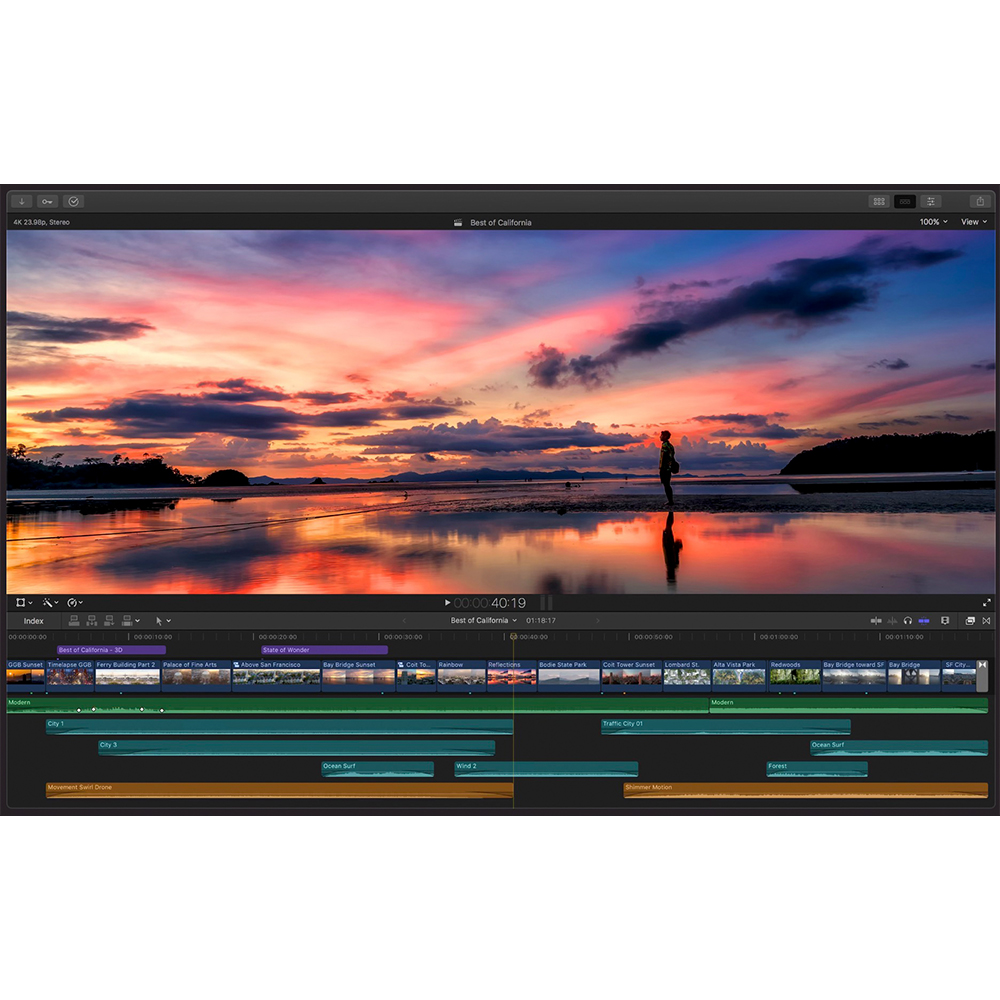The height and width of the screenshot is (1000, 1000).
Task: Open the Keyword Editor key icon
Action: (x=47, y=201)
